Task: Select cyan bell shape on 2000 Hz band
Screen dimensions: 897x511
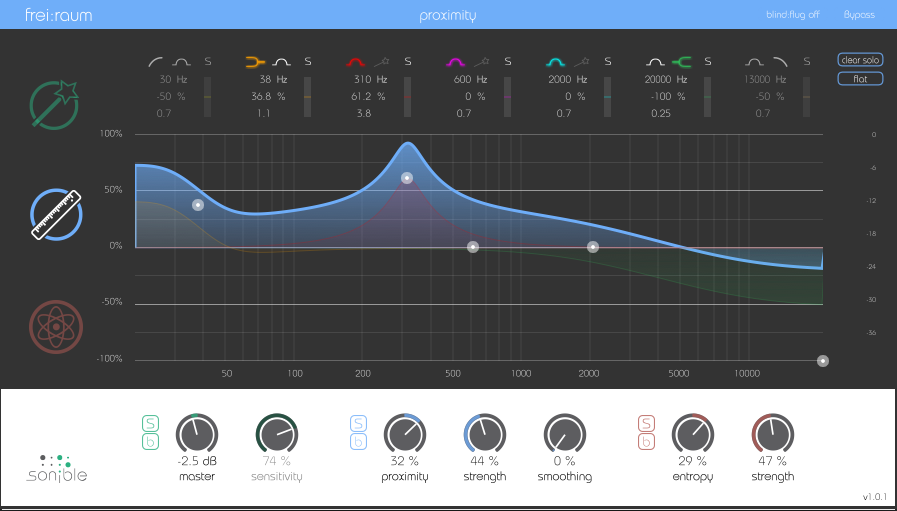Action: (x=555, y=61)
